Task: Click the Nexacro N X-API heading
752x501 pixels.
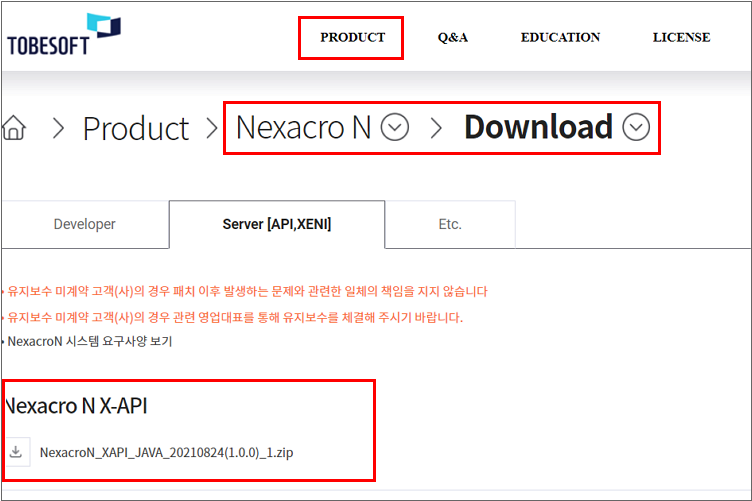Action: 77,406
